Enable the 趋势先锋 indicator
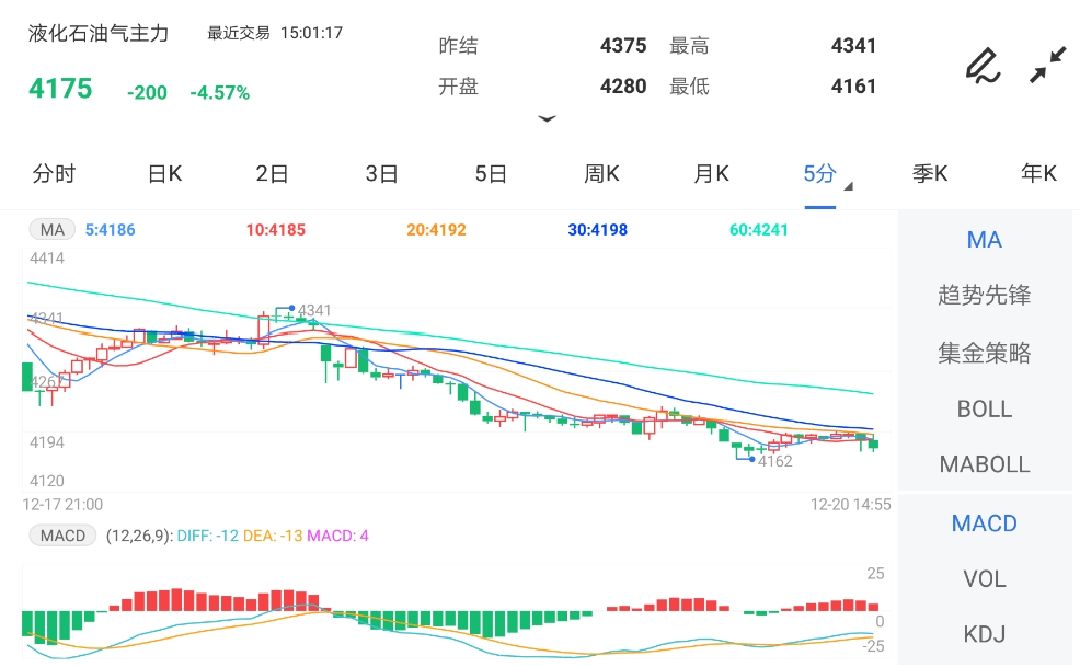The image size is (1080, 665). pos(984,295)
